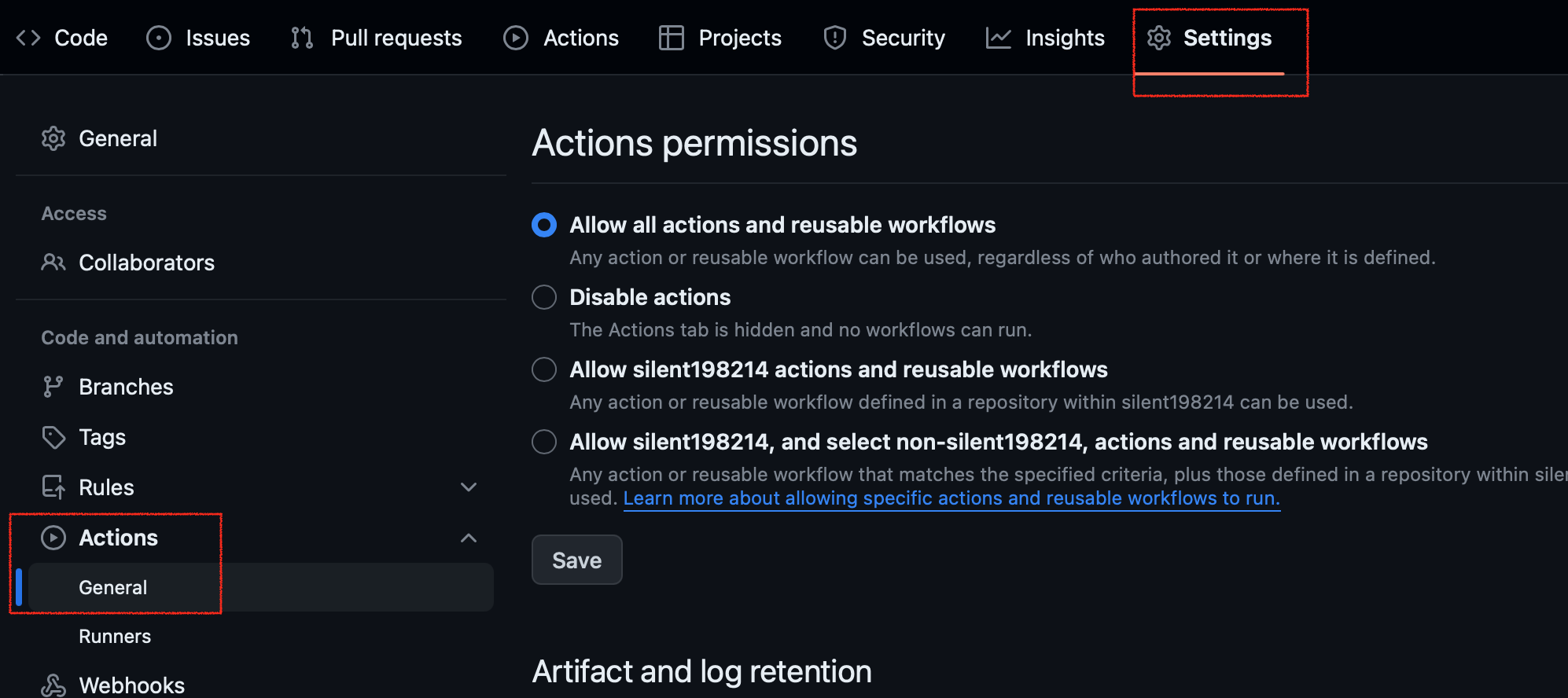Click the Tags label icon in sidebar
This screenshot has width=1568, height=698.
pos(53,437)
